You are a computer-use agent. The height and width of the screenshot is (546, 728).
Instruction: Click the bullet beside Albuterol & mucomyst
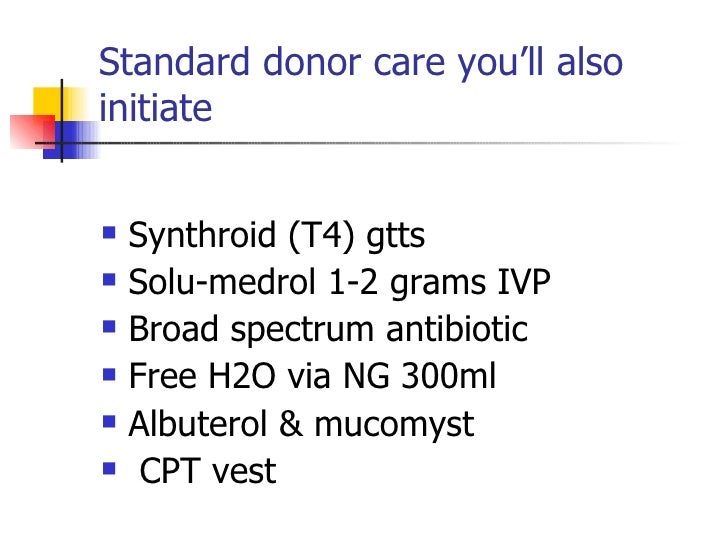pos(109,422)
